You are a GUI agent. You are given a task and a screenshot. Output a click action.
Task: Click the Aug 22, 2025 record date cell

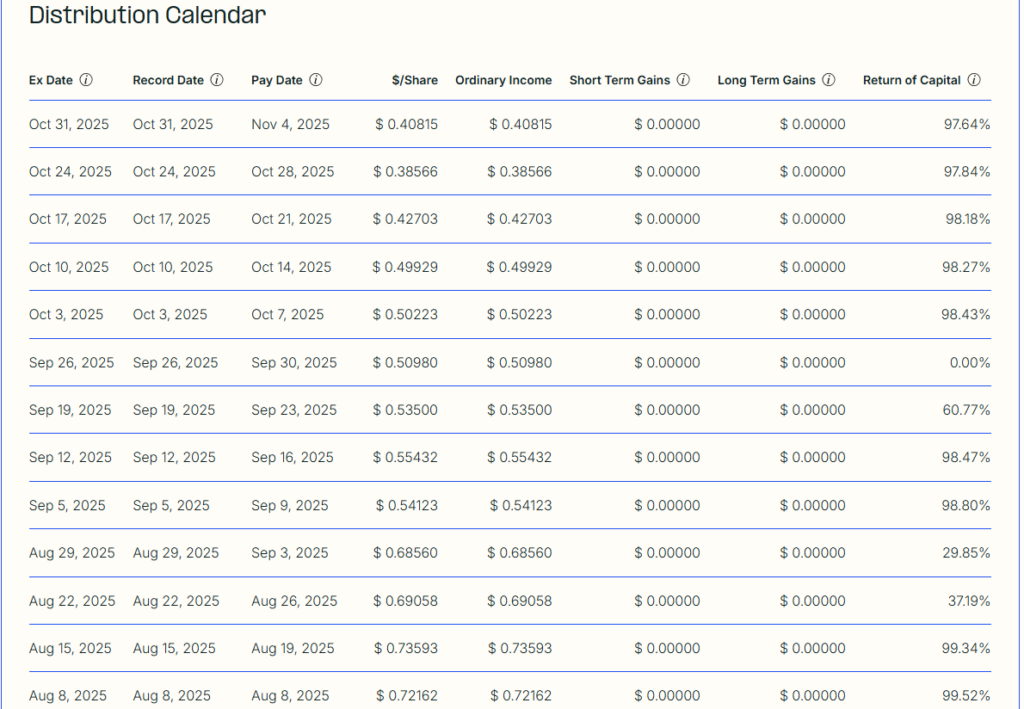(174, 601)
